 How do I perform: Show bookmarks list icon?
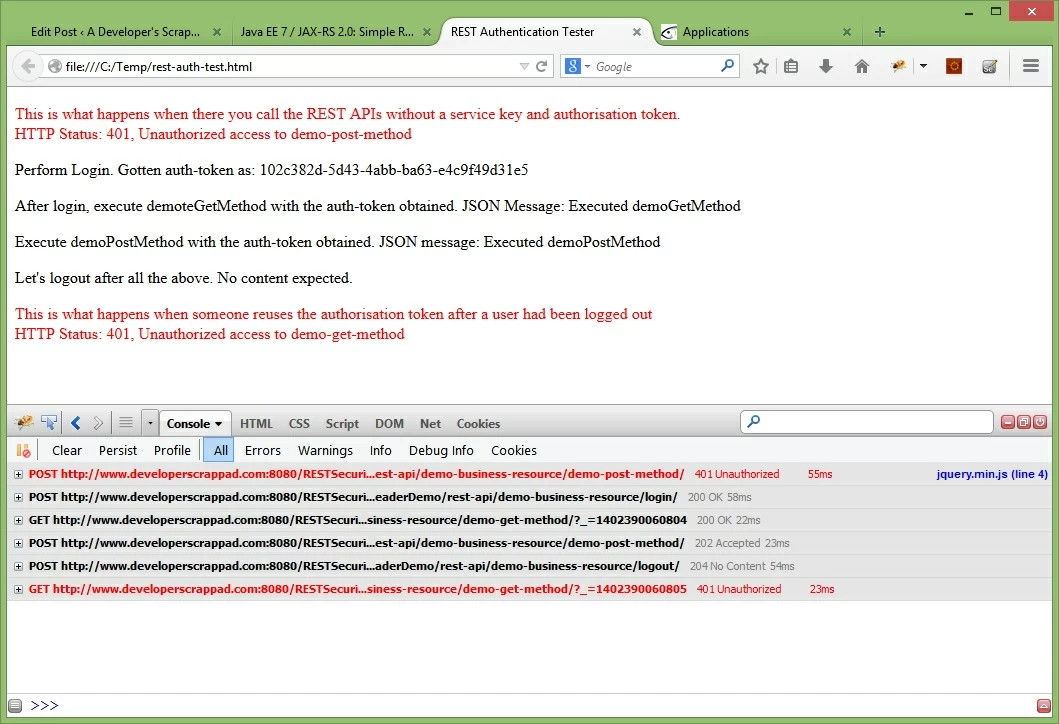tap(791, 66)
